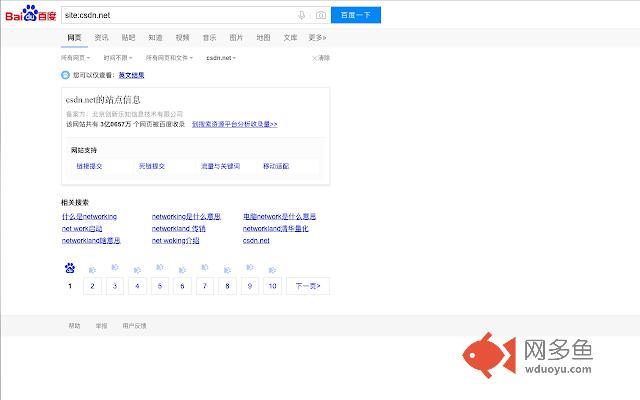This screenshot has height=400, width=640.
Task: Click related search net work启动
Action: tap(82, 229)
